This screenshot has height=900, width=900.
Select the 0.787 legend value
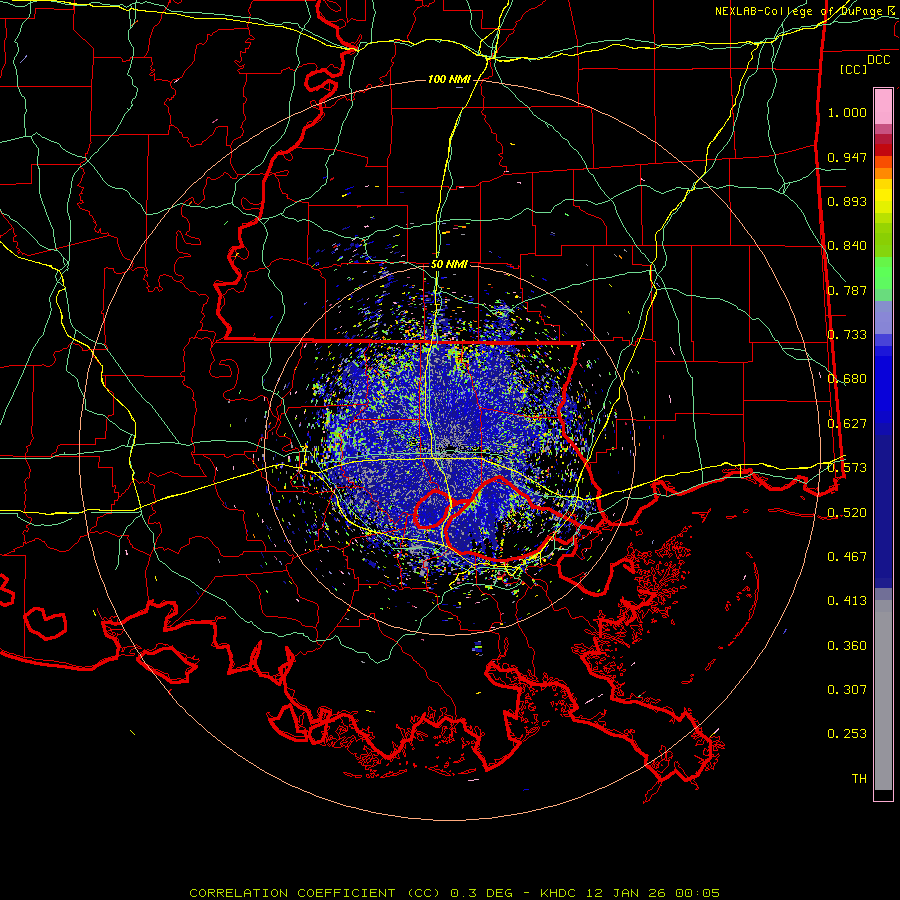(847, 290)
